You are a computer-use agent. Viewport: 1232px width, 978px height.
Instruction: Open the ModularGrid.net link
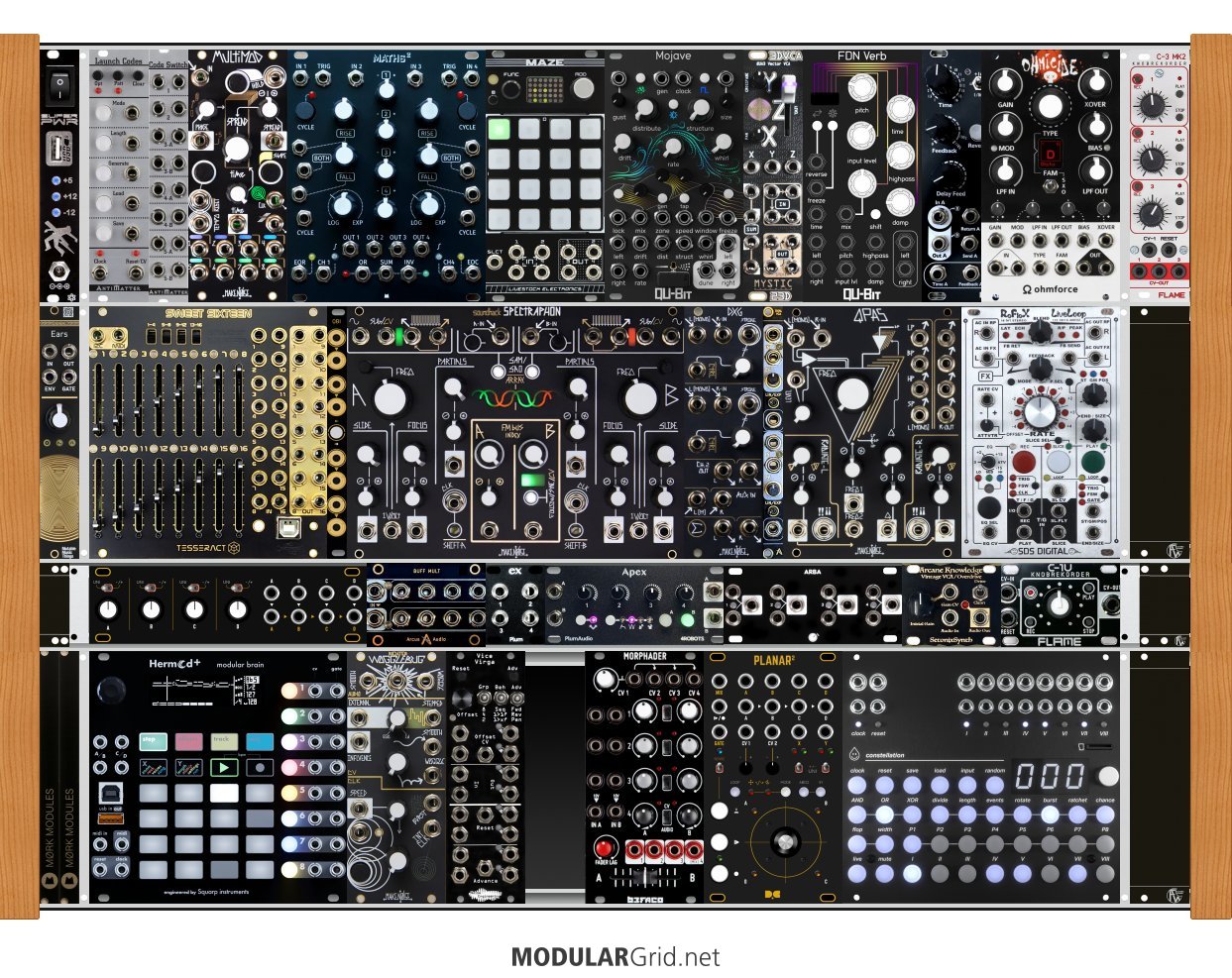point(616,957)
